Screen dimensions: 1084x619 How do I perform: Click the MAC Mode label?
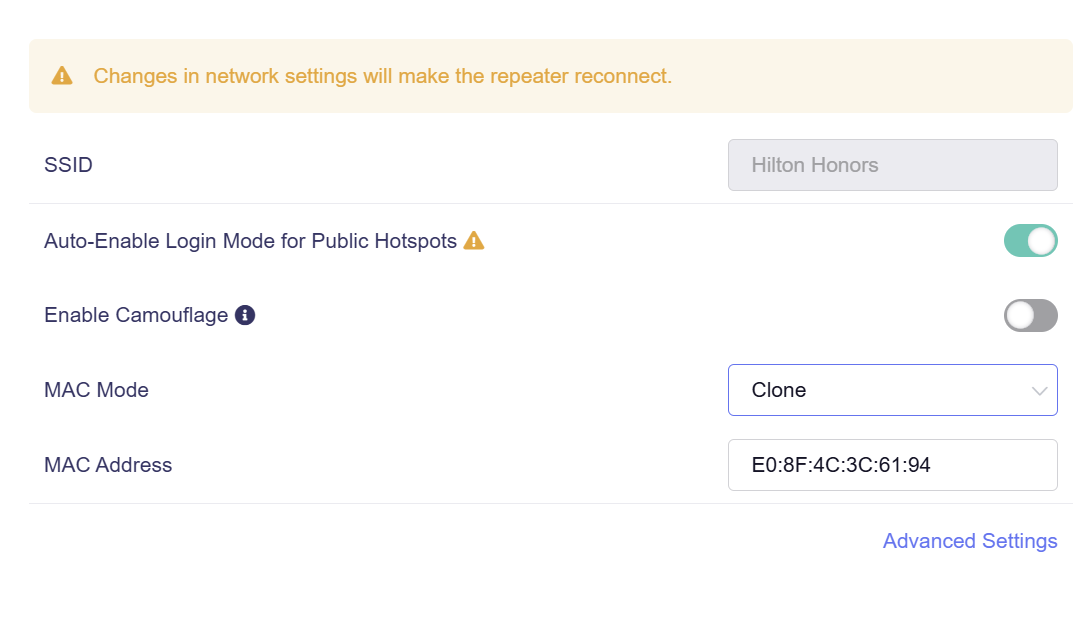(97, 390)
